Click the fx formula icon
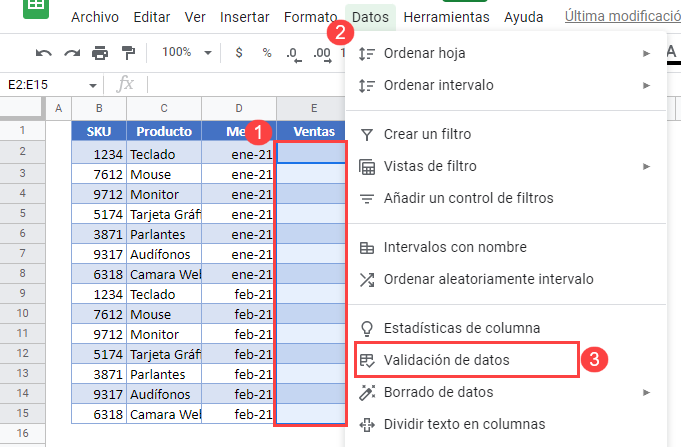681x447 pixels. pyautogui.click(x=125, y=83)
